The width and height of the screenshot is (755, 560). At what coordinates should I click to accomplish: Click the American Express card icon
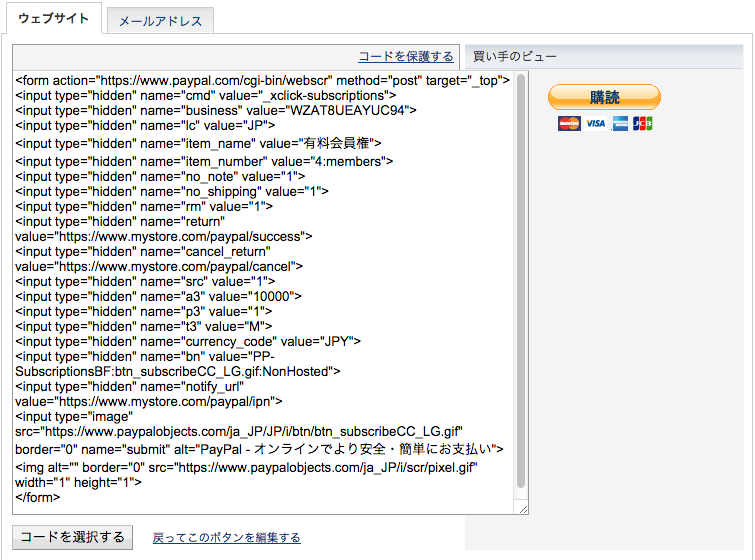pyautogui.click(x=620, y=124)
